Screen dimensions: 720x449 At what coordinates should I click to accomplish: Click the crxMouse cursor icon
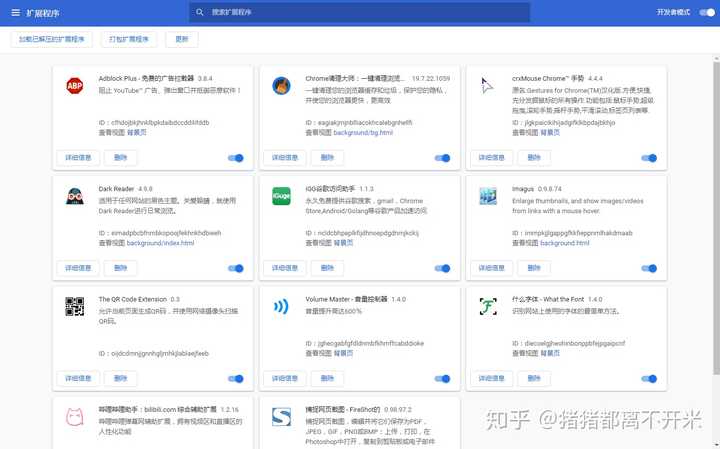tap(487, 86)
